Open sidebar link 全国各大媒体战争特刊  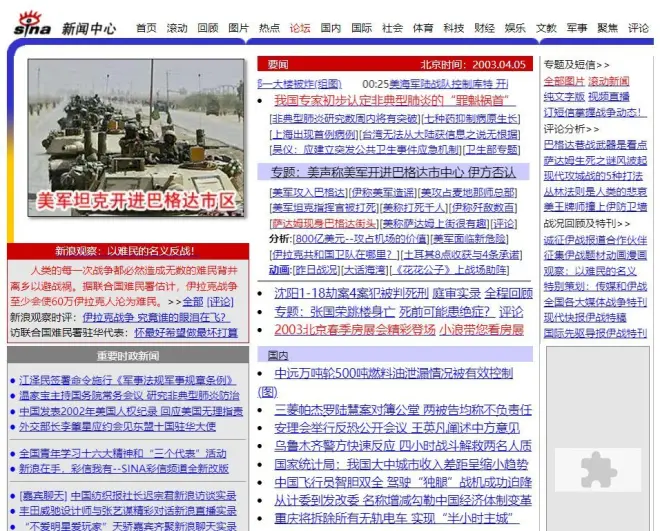click(595, 302)
